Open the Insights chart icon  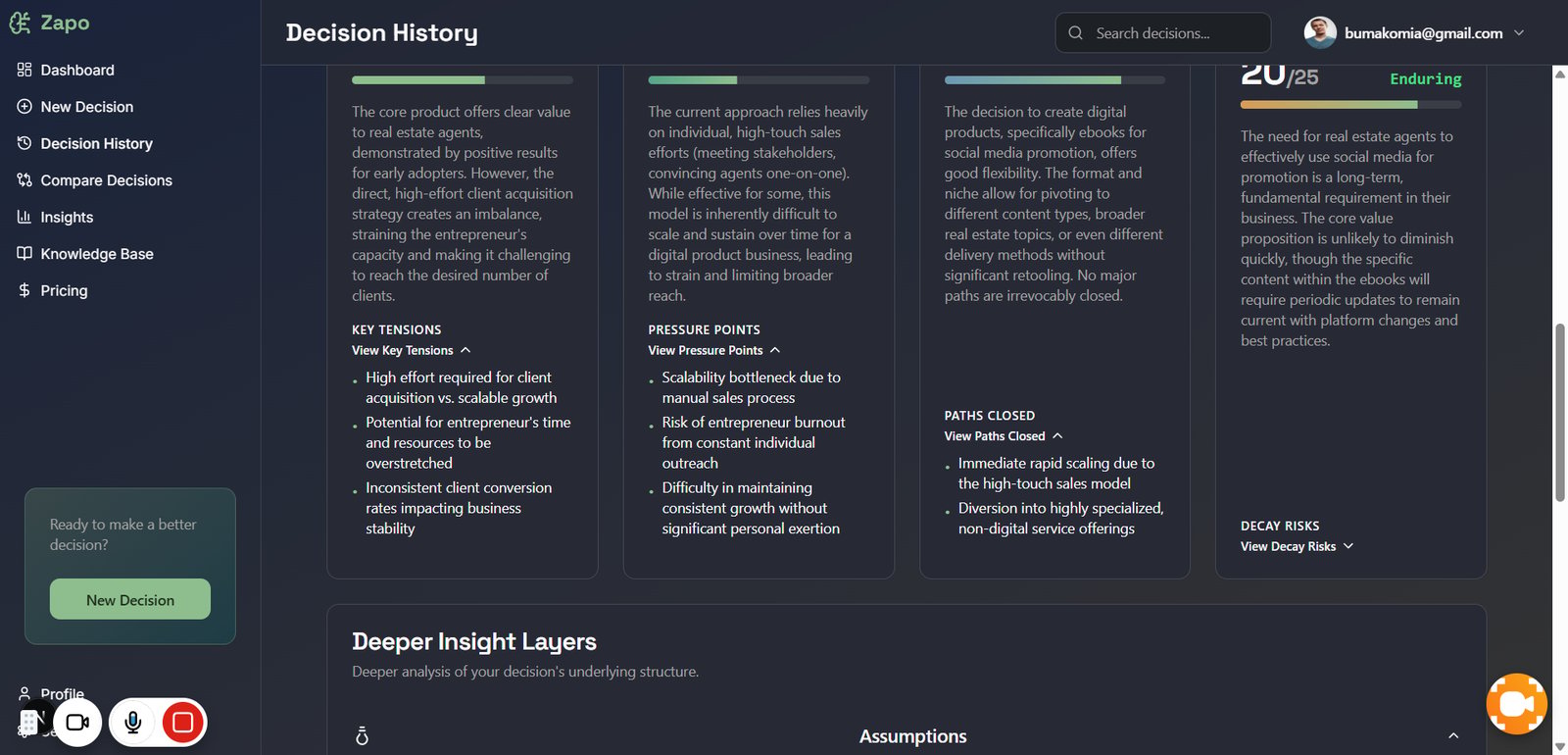pyautogui.click(x=24, y=217)
